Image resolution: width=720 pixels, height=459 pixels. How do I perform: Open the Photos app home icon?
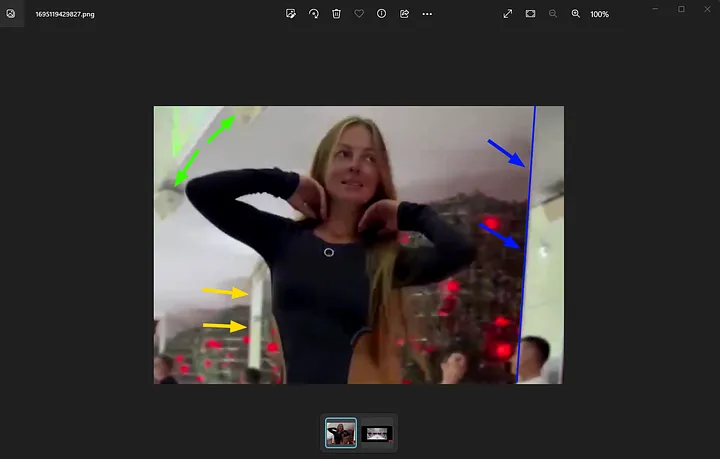tap(11, 14)
